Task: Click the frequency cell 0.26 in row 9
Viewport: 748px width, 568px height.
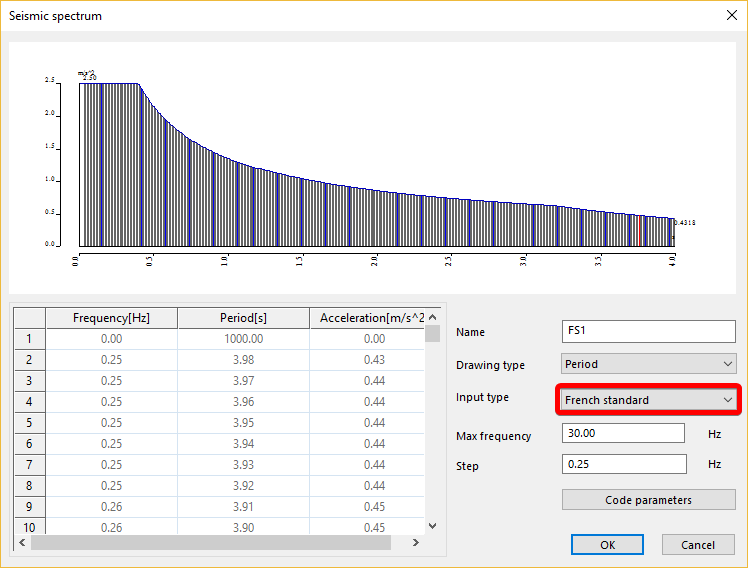Action: click(x=111, y=506)
